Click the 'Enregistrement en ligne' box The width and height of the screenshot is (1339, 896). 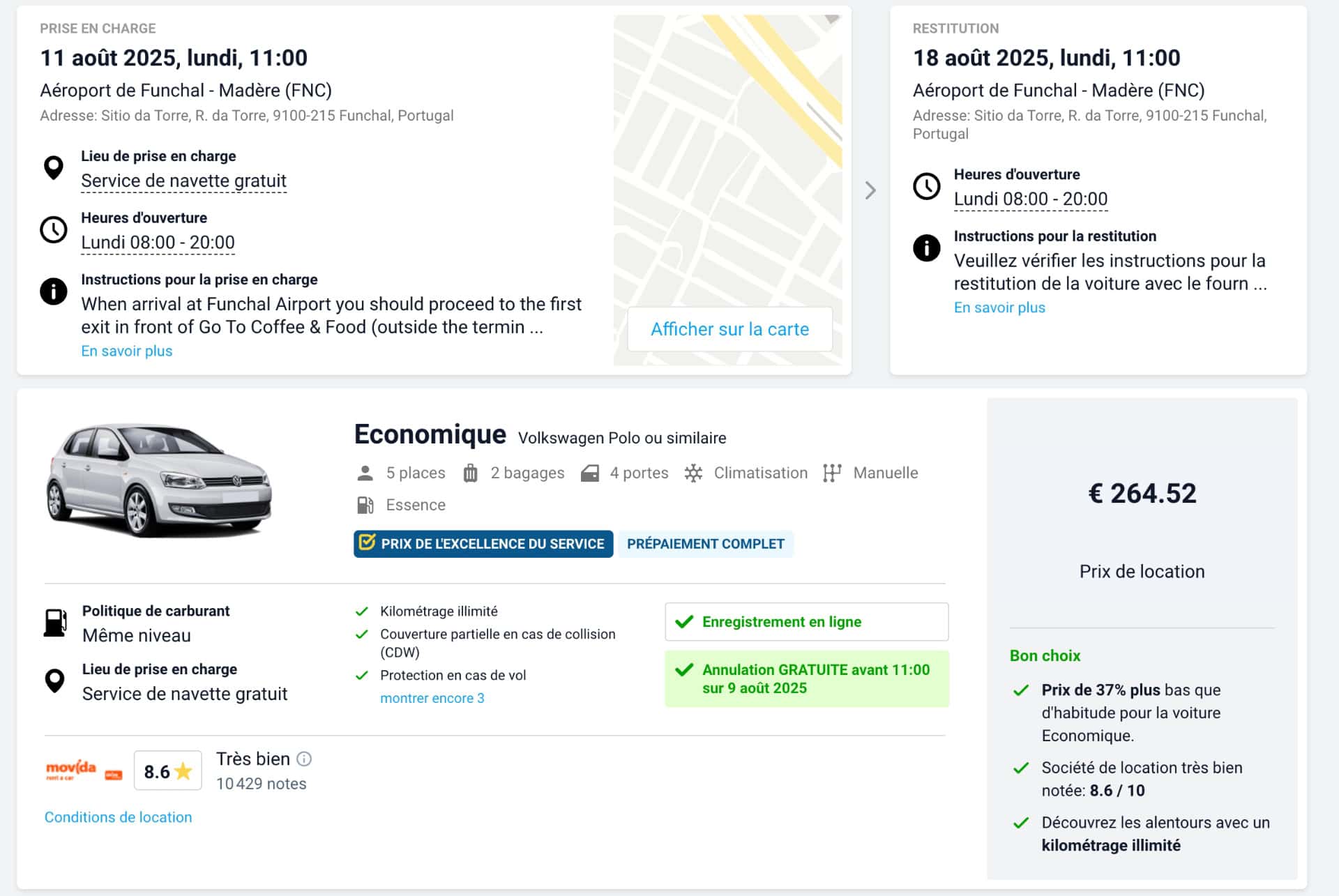pyautogui.click(x=807, y=622)
